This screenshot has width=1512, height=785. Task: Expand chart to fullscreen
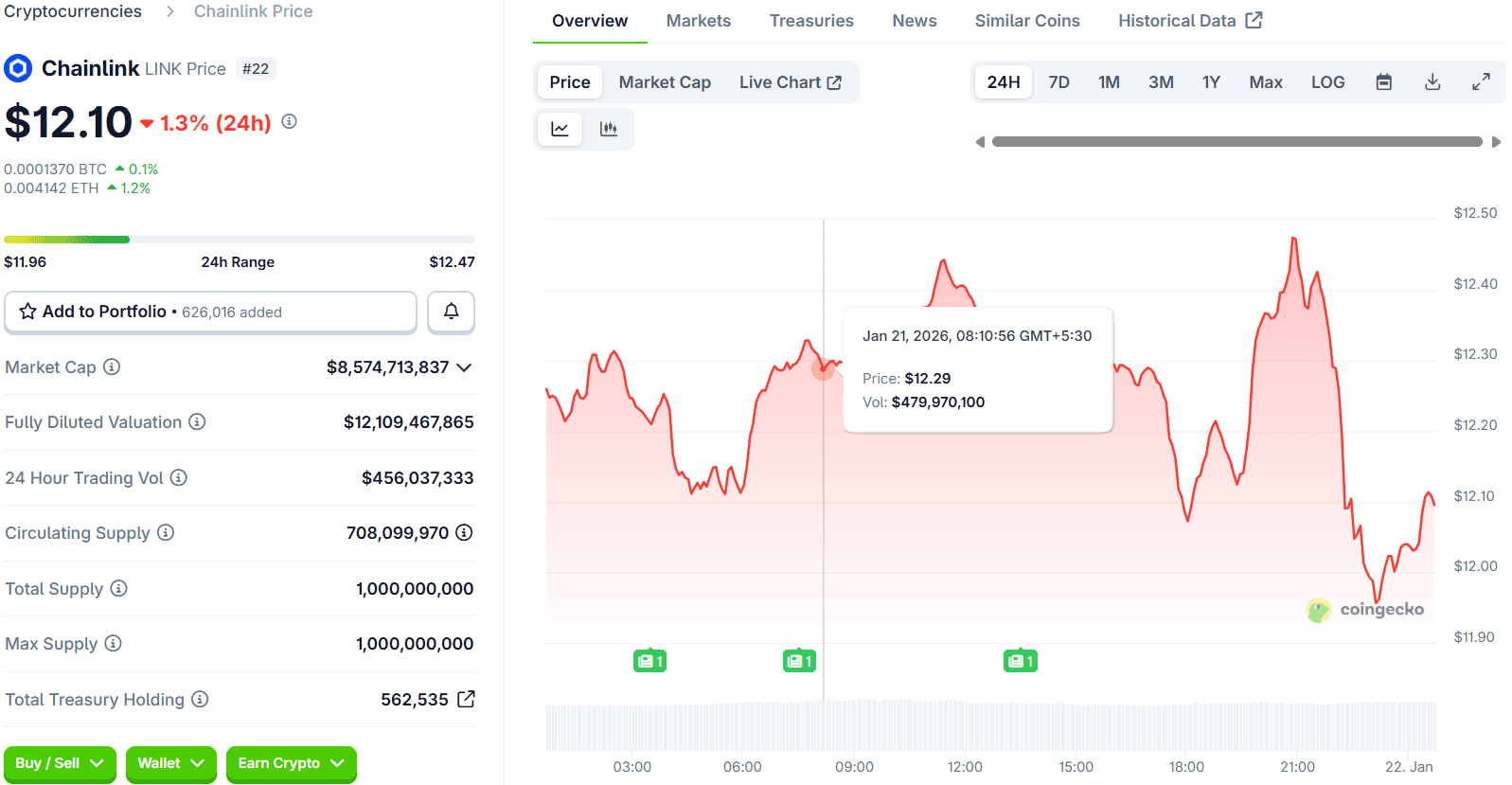(x=1481, y=82)
